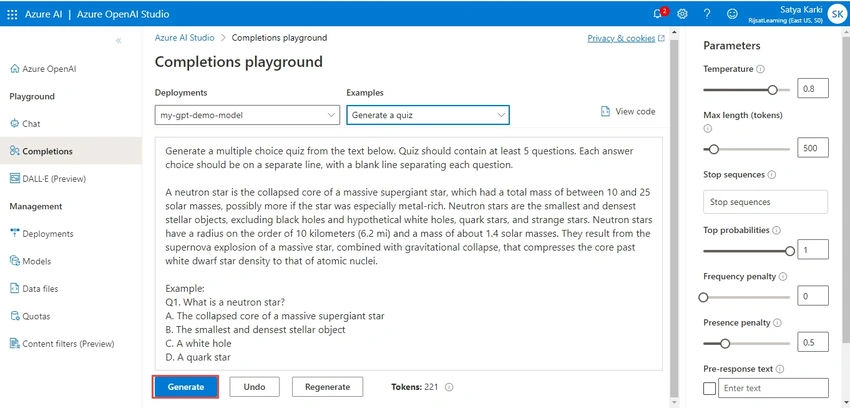
Task: Click the Generate button
Action: coord(186,387)
